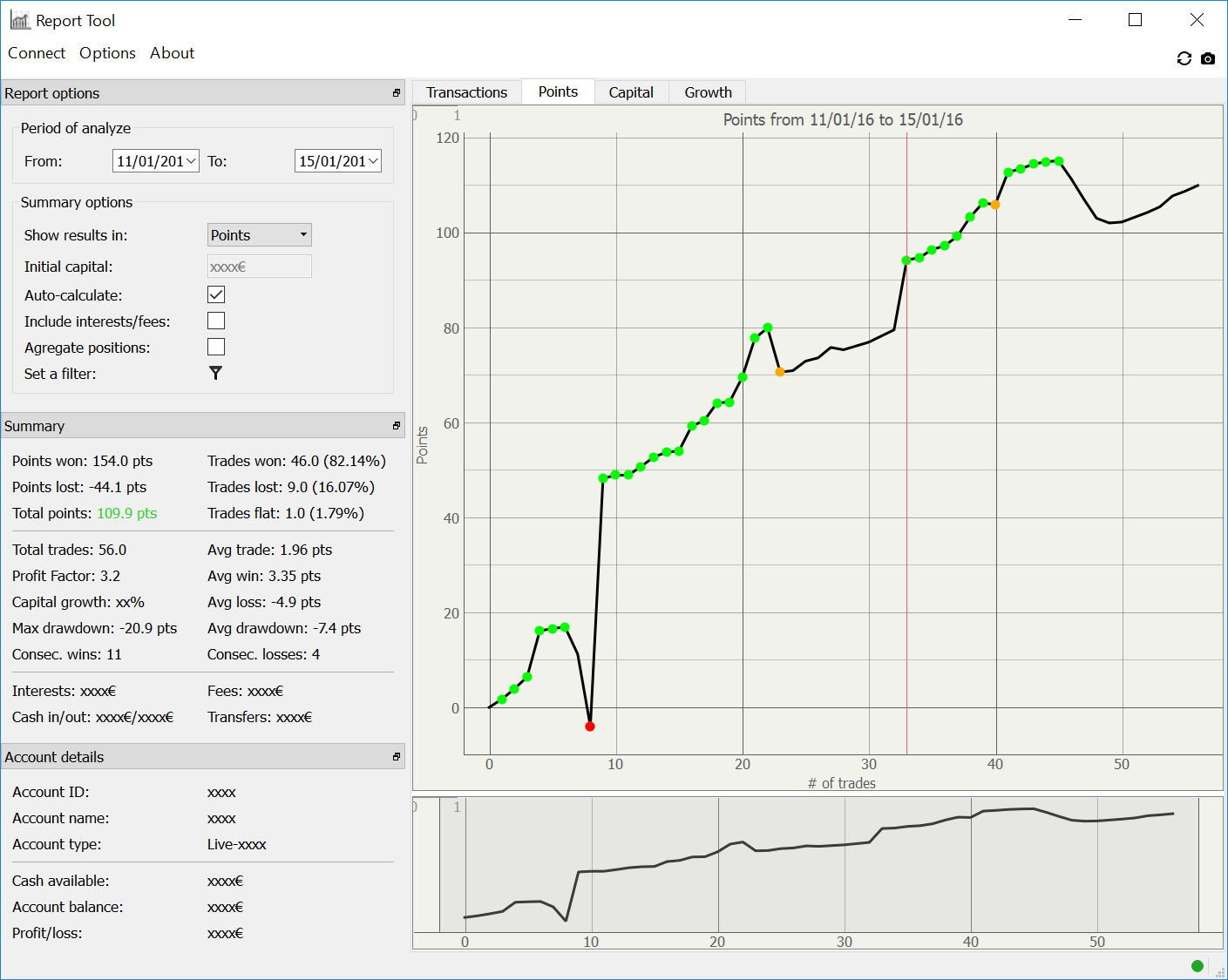Click the Report Tool app icon
The height and width of the screenshot is (980, 1228).
click(x=19, y=20)
